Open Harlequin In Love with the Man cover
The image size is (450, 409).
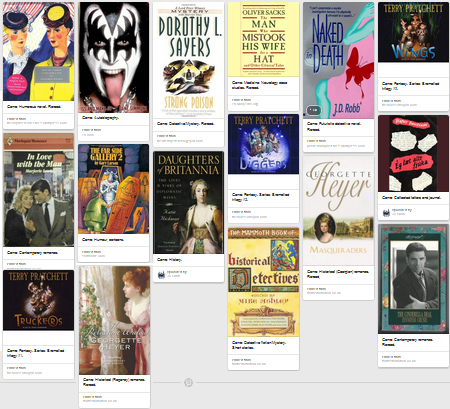click(39, 190)
